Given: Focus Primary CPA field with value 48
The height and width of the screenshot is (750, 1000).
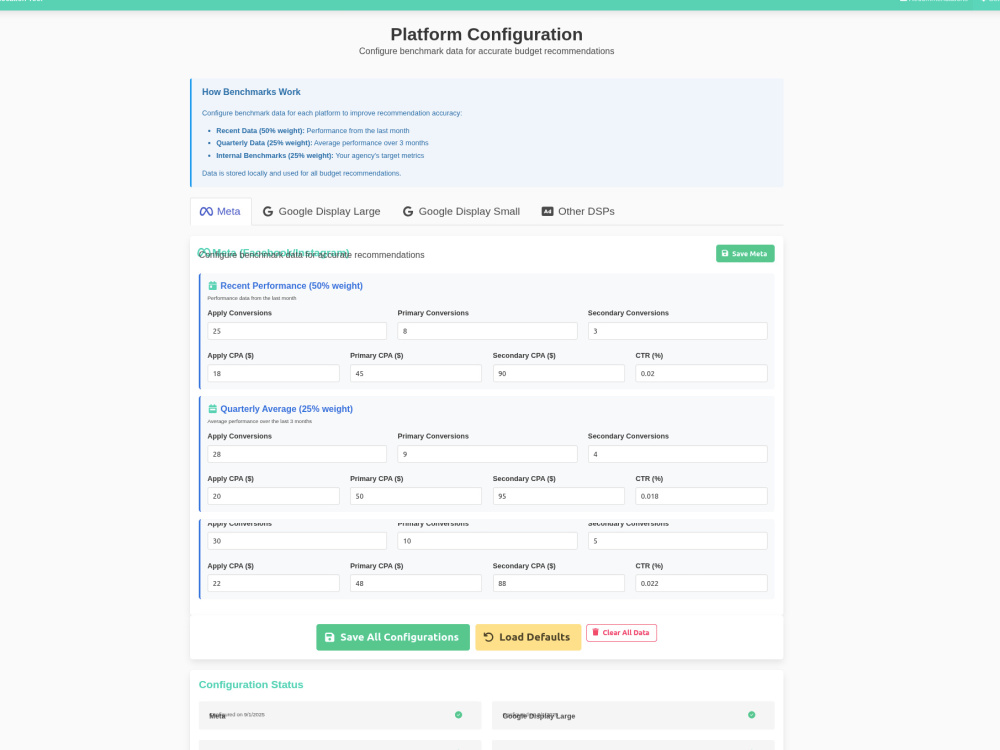Looking at the screenshot, I should pyautogui.click(x=416, y=584).
